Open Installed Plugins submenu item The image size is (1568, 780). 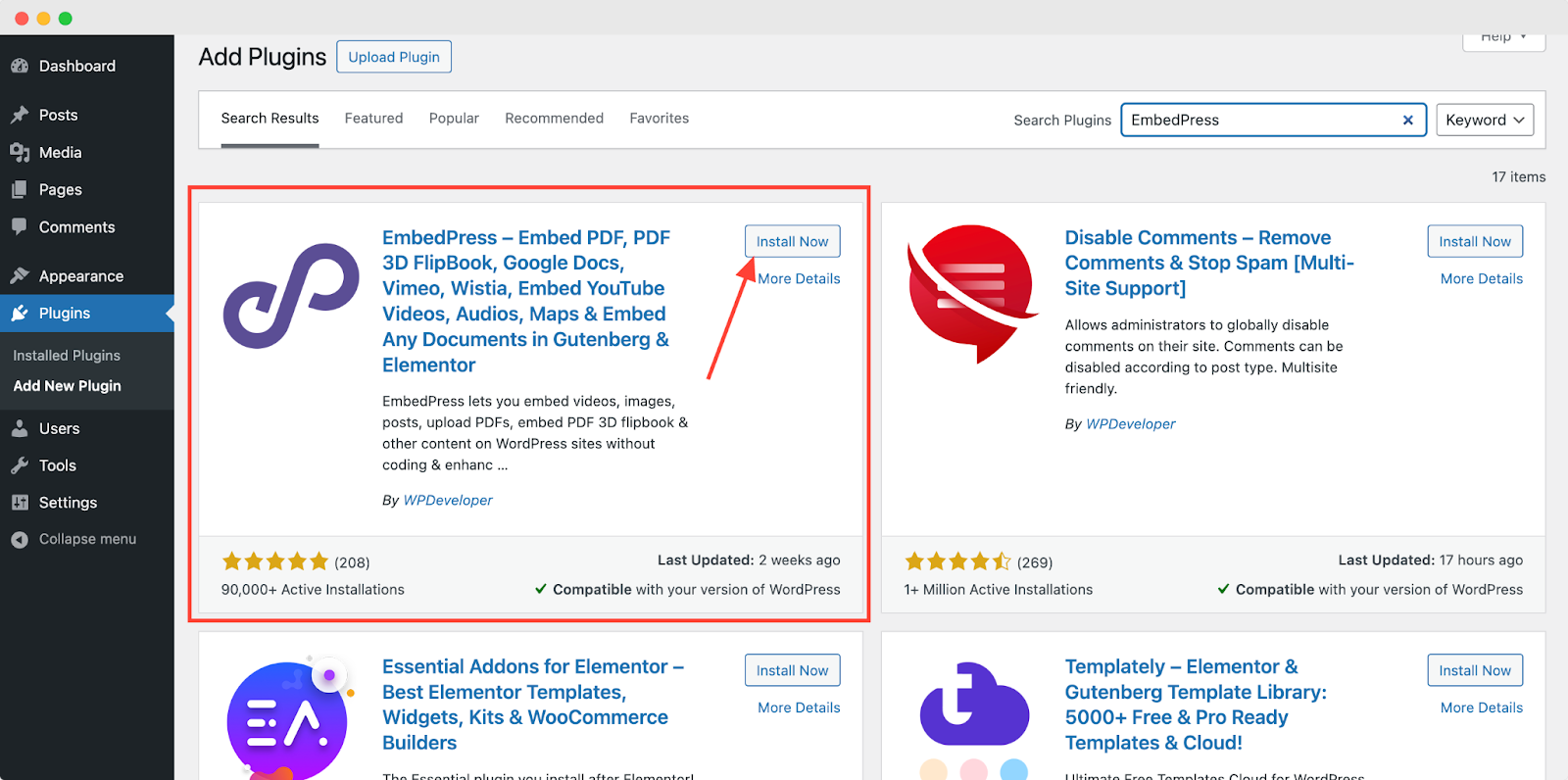(67, 356)
